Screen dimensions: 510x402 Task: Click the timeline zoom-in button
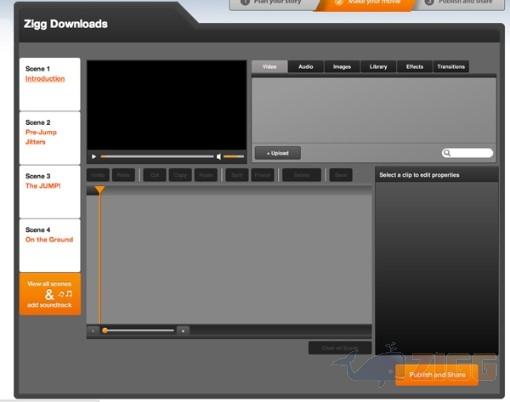coord(183,331)
